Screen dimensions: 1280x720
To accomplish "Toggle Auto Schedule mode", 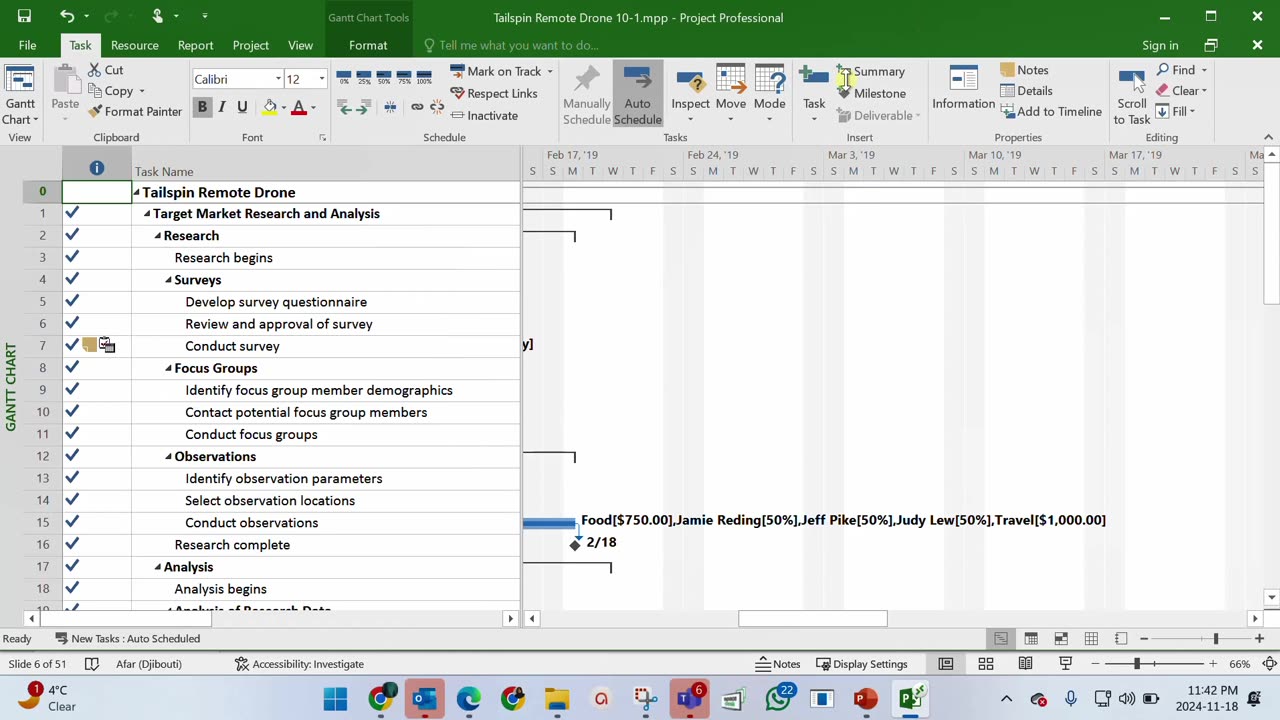I will click(x=637, y=95).
